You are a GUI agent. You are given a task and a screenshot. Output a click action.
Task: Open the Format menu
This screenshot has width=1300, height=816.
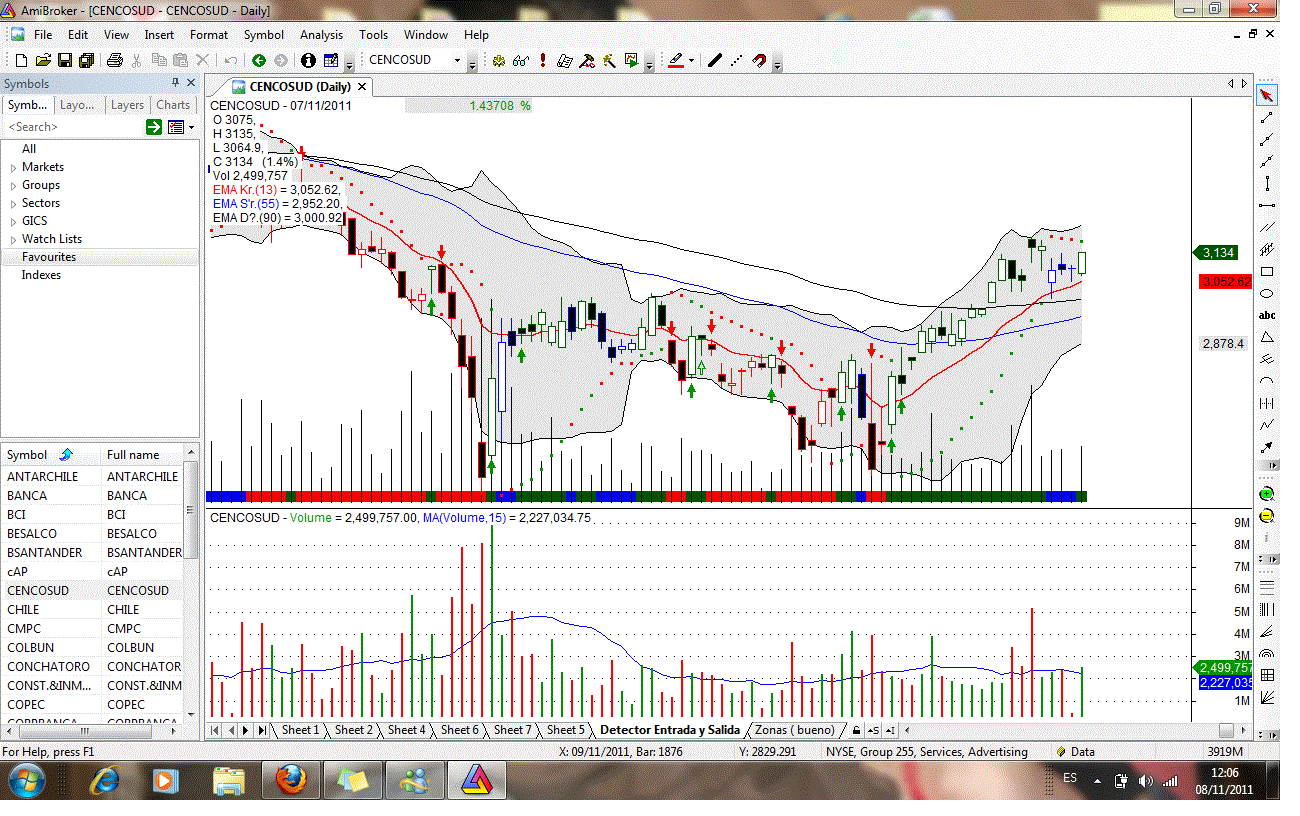pos(209,35)
